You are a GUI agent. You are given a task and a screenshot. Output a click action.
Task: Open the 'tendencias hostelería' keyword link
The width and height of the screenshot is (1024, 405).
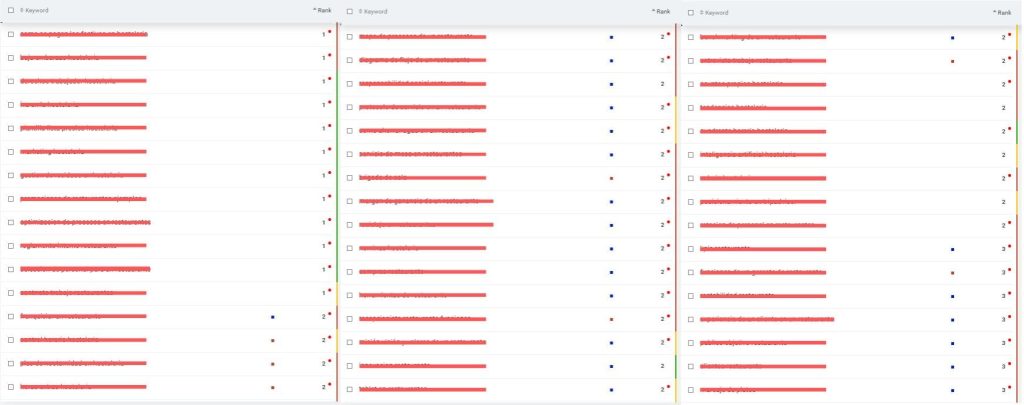coord(735,107)
